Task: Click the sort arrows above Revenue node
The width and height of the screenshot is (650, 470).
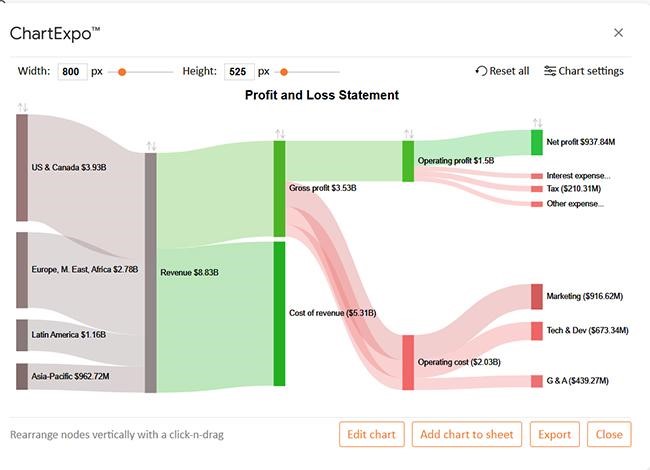Action: (x=151, y=145)
